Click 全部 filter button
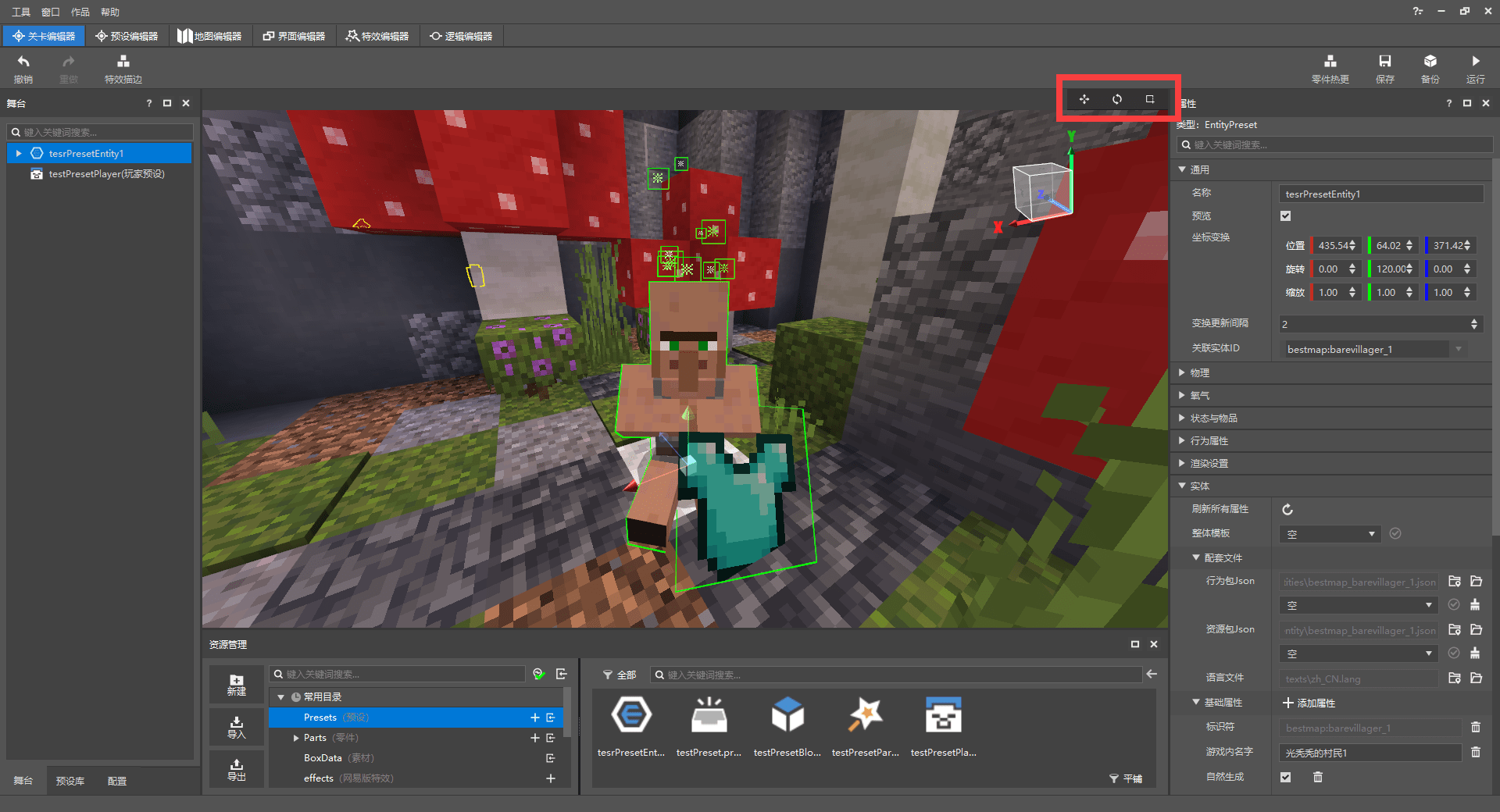 pos(620,675)
